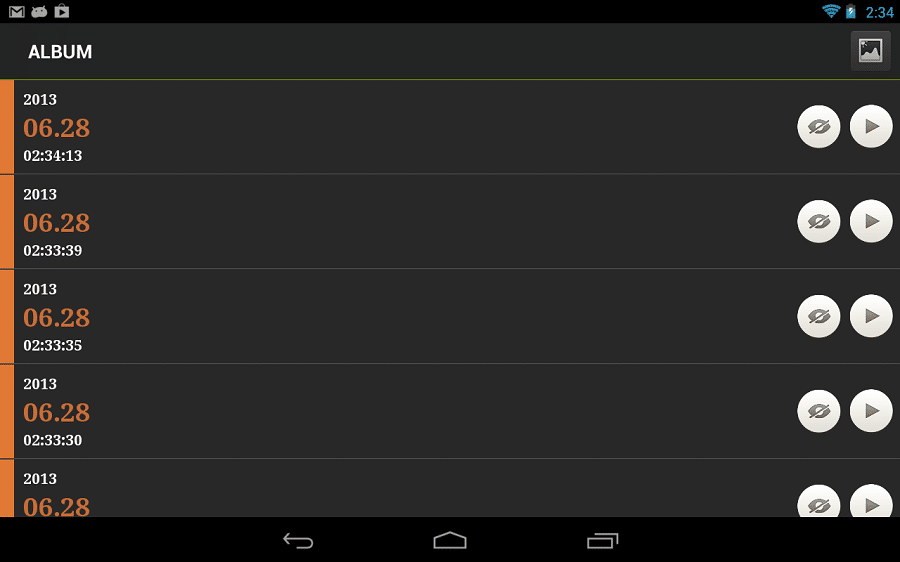Play the 02:34:13 recording
Image resolution: width=900 pixels, height=562 pixels.
871,126
